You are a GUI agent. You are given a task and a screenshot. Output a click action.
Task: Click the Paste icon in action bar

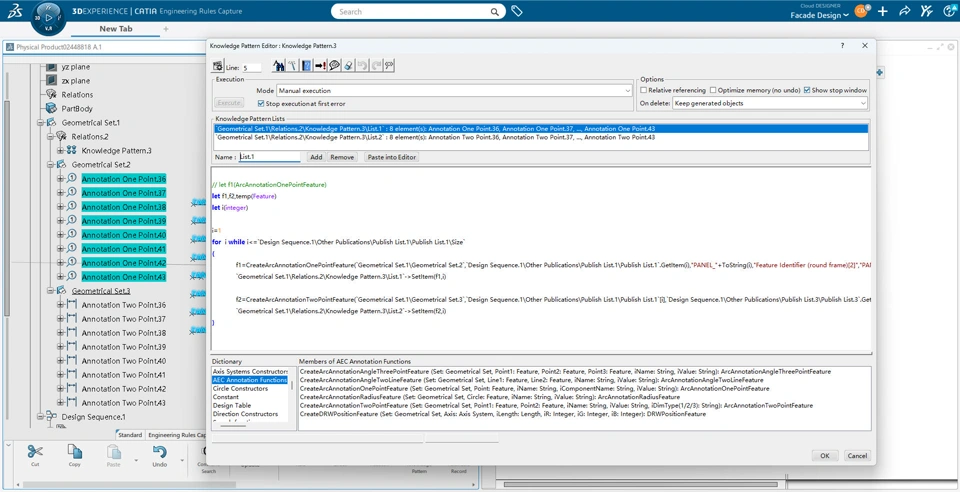coord(114,452)
